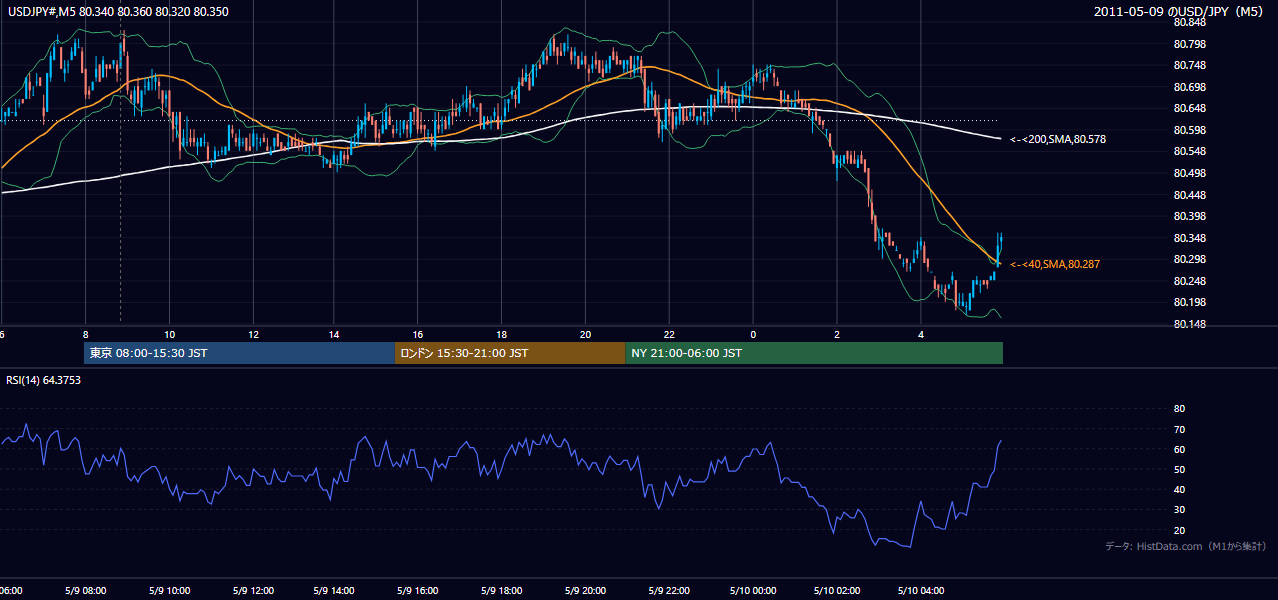The height and width of the screenshot is (600, 1278).
Task: Click price axis label 80.248
Action: point(1189,281)
